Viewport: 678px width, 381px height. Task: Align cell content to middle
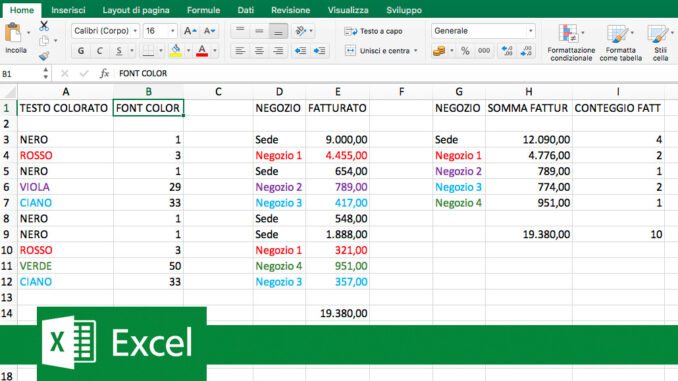[x=259, y=31]
